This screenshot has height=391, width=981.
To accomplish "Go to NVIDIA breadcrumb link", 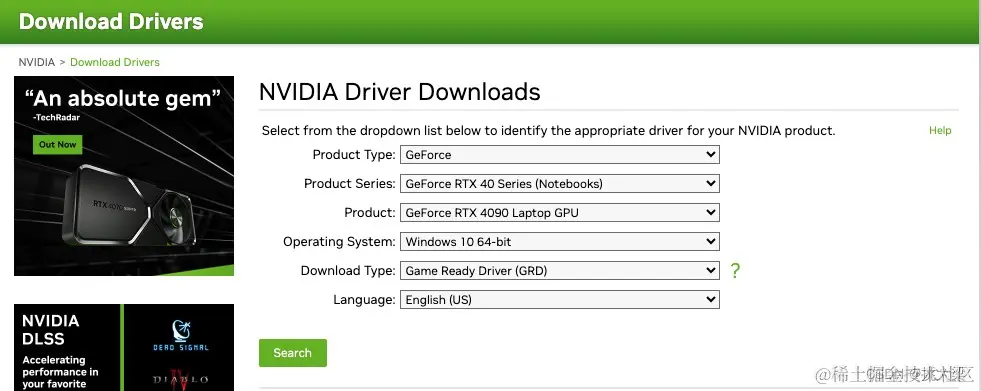I will point(36,62).
